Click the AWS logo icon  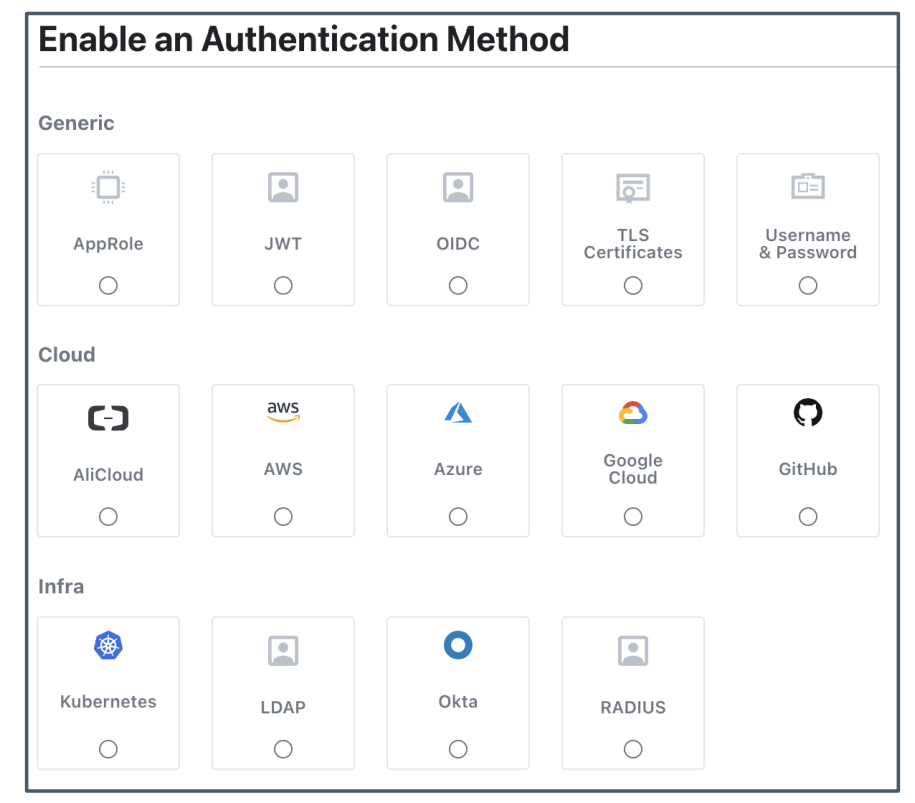pyautogui.click(x=283, y=412)
